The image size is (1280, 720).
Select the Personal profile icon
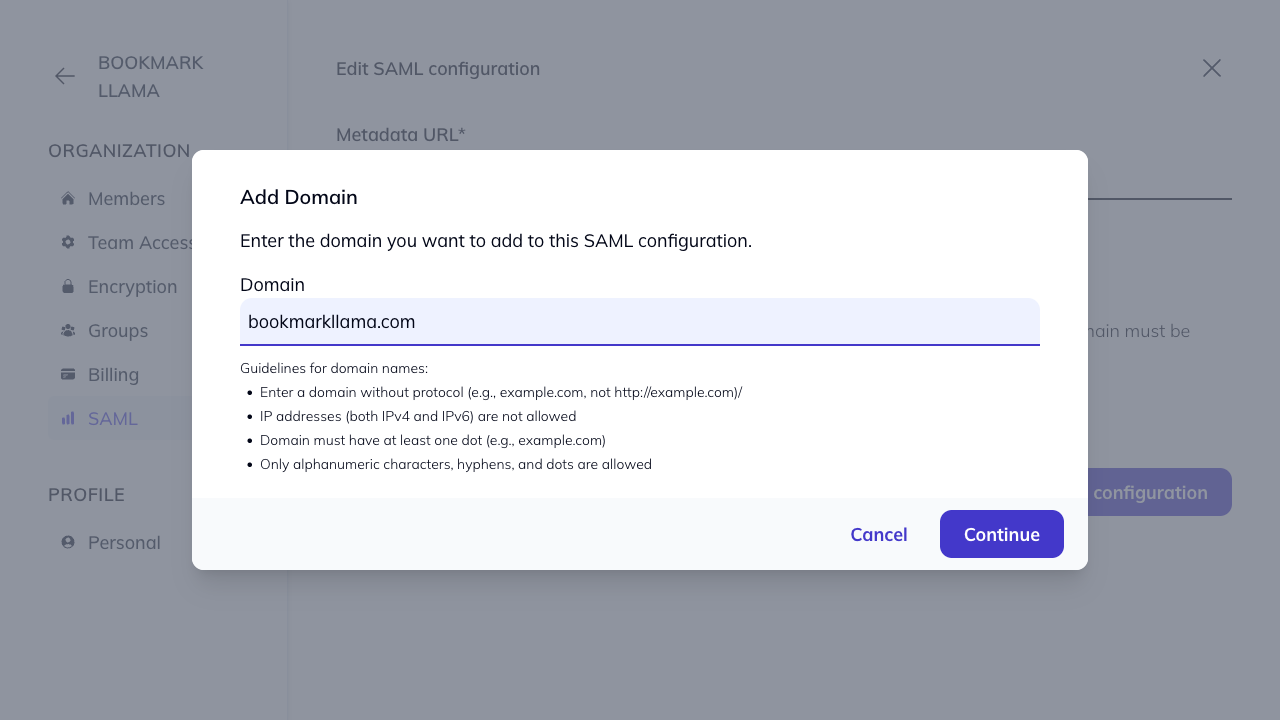[x=66, y=542]
